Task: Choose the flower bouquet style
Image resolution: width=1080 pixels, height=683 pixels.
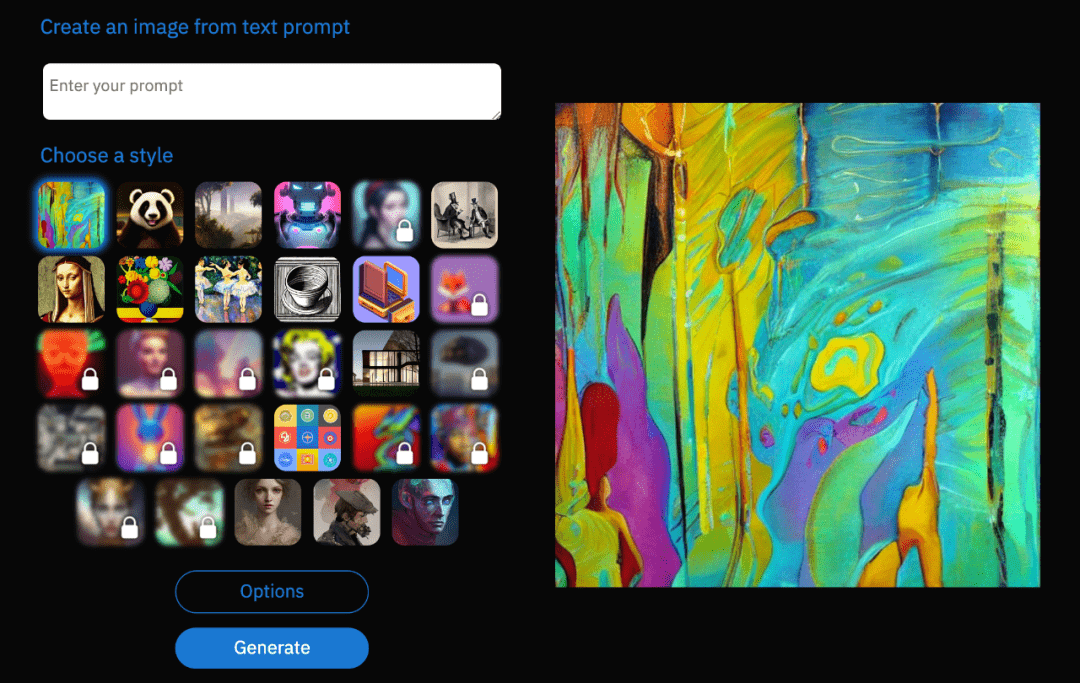Action: [149, 289]
